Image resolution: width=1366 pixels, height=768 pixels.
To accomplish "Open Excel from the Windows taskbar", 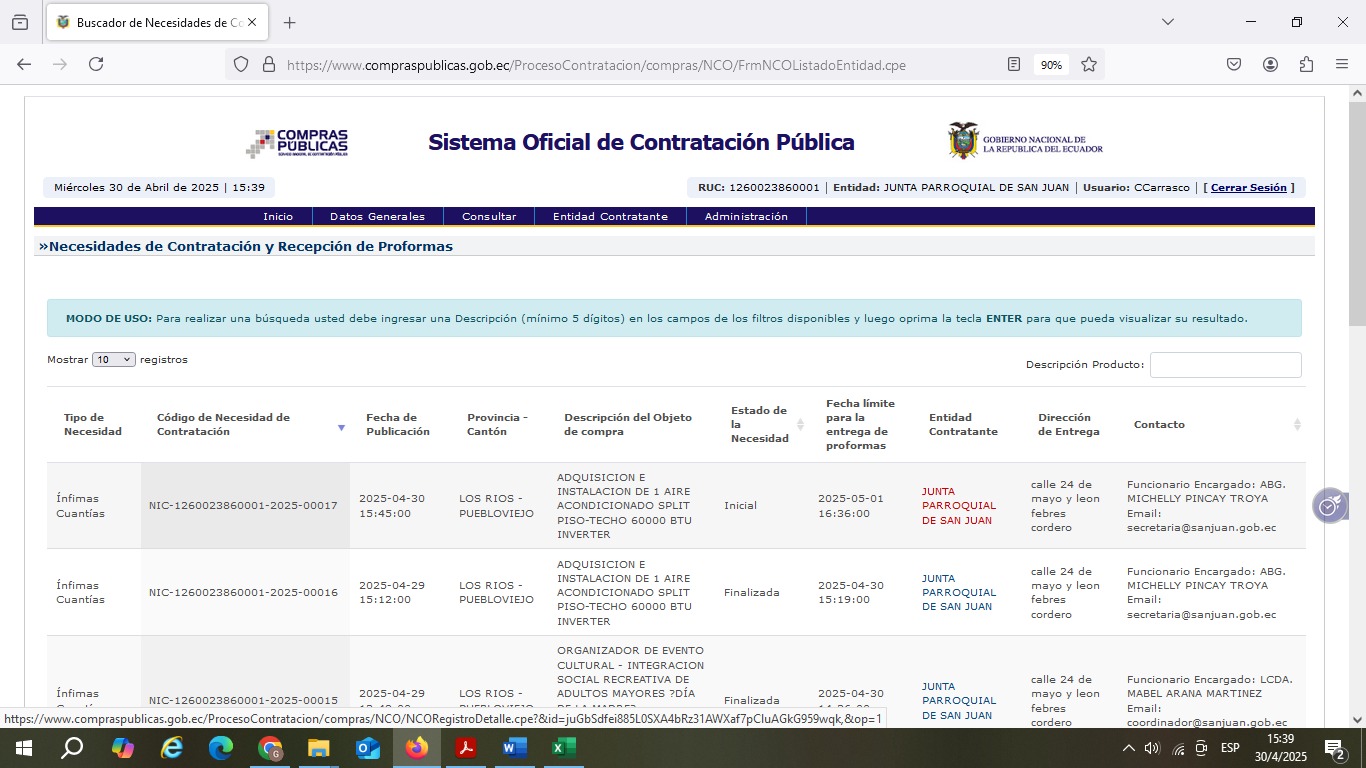I will tap(563, 748).
